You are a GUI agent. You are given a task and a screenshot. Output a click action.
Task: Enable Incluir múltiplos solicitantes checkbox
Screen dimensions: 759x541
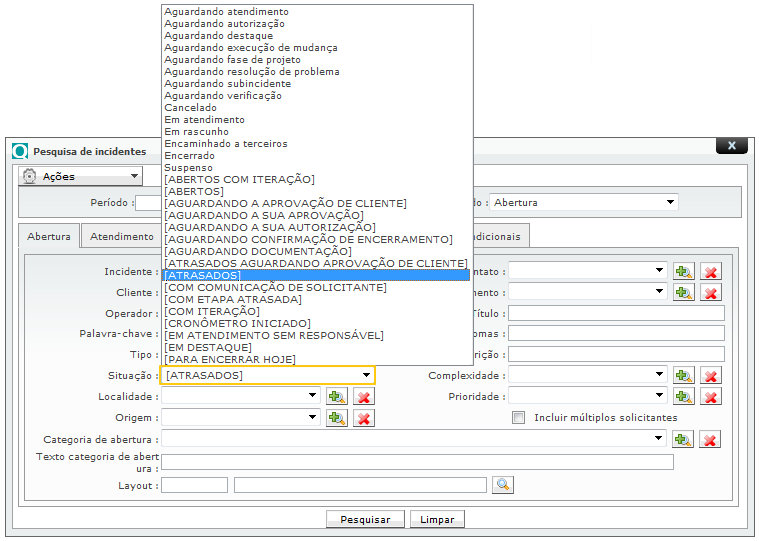click(x=518, y=418)
